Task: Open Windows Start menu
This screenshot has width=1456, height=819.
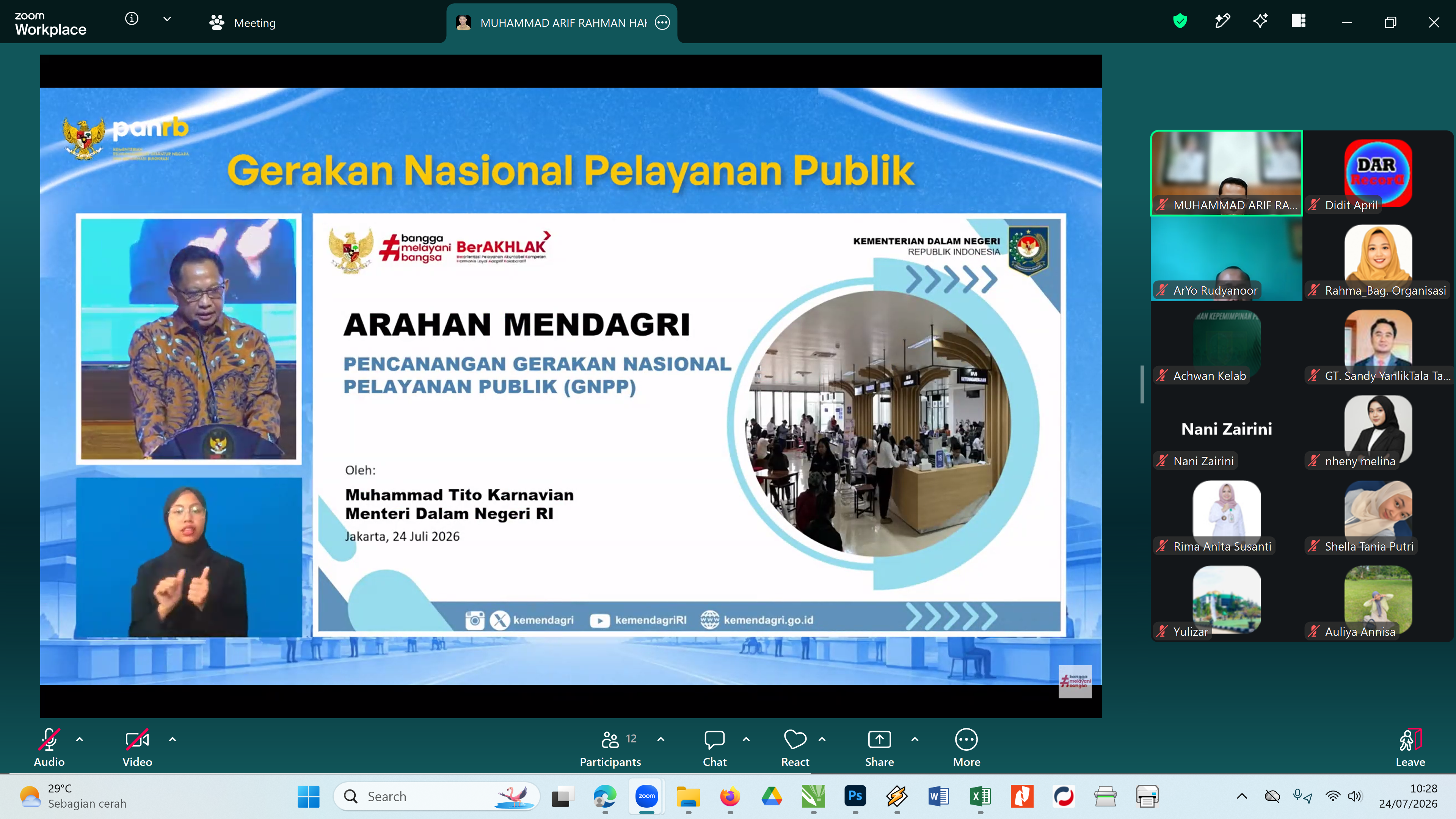Action: (309, 796)
